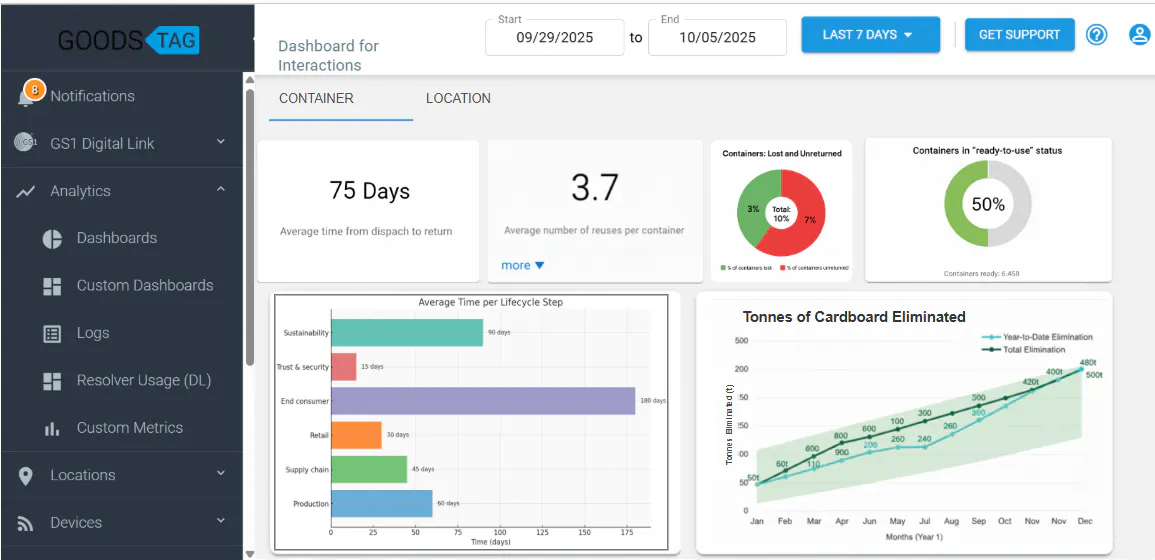Click the sidebar scrollbar up arrow

249,80
